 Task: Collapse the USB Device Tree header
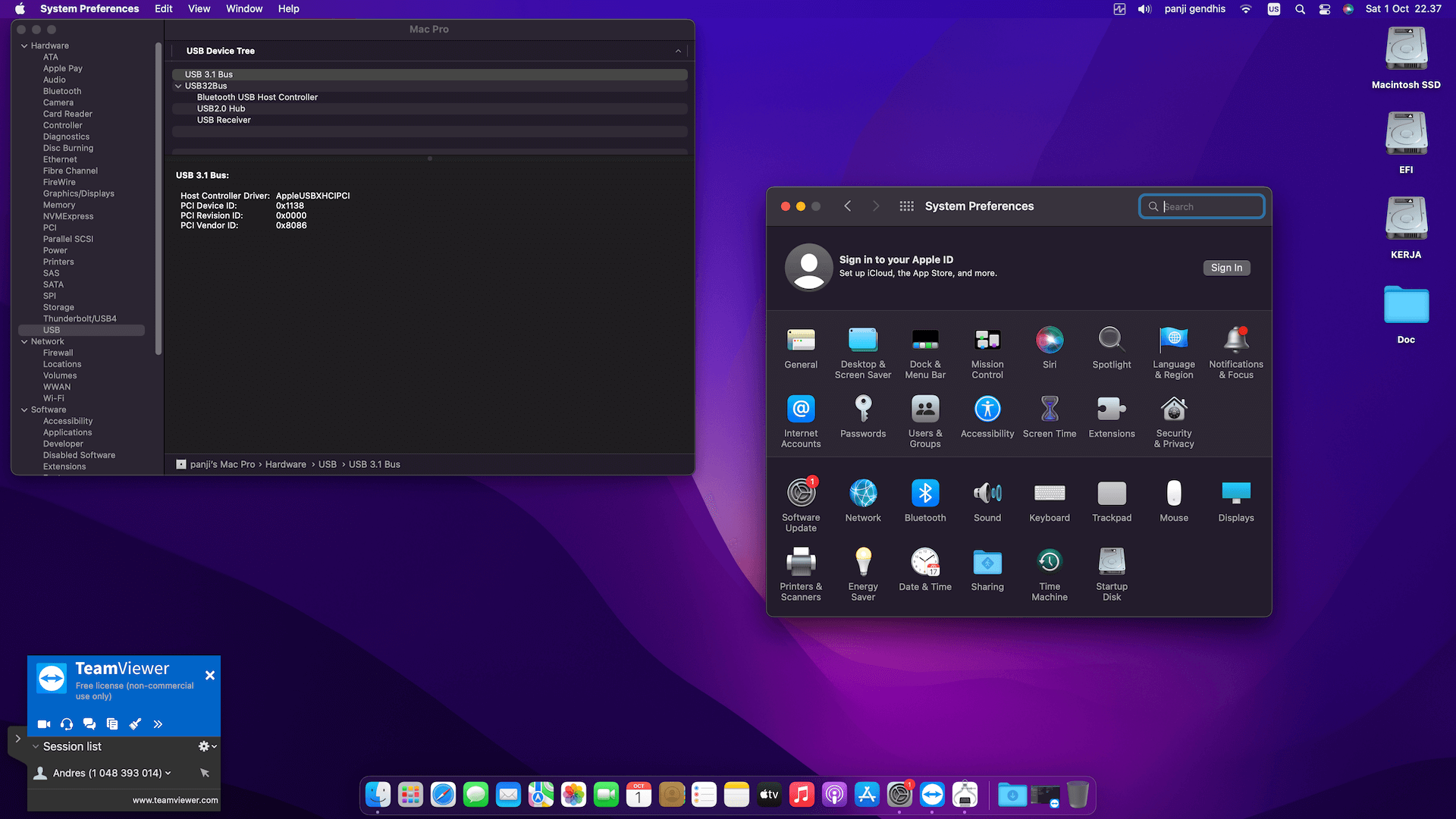(678, 51)
